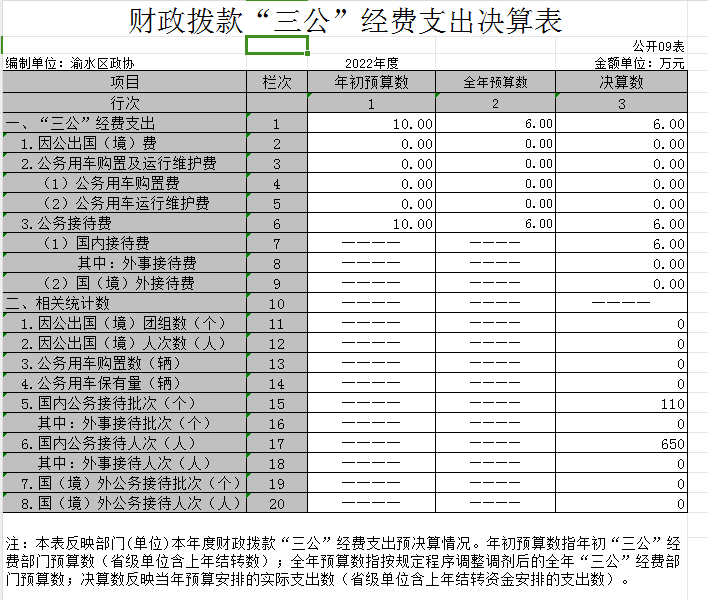
Task: Select the 年初预算数 column header
Action: point(371,82)
